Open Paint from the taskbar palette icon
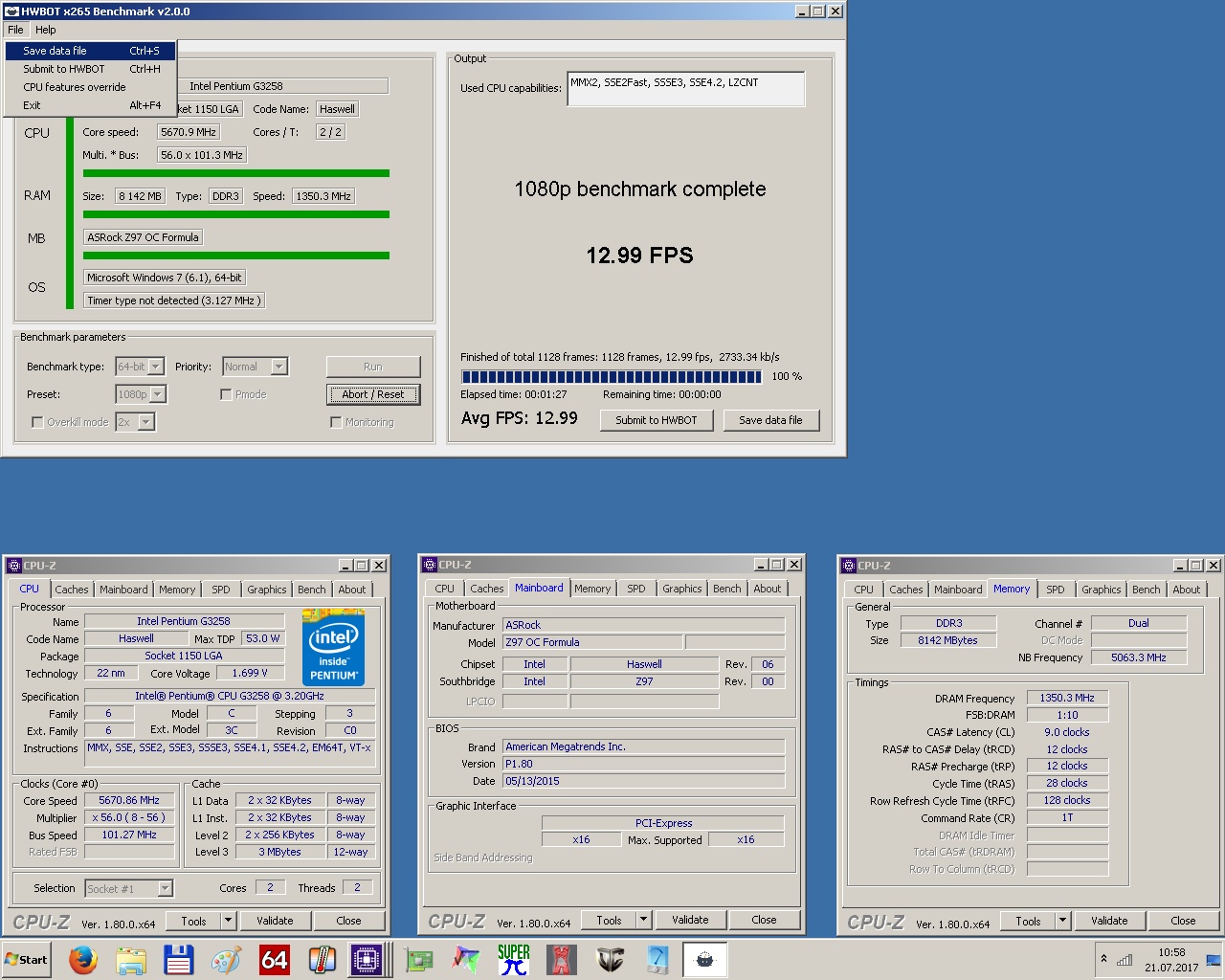The image size is (1225, 980). pyautogui.click(x=227, y=959)
